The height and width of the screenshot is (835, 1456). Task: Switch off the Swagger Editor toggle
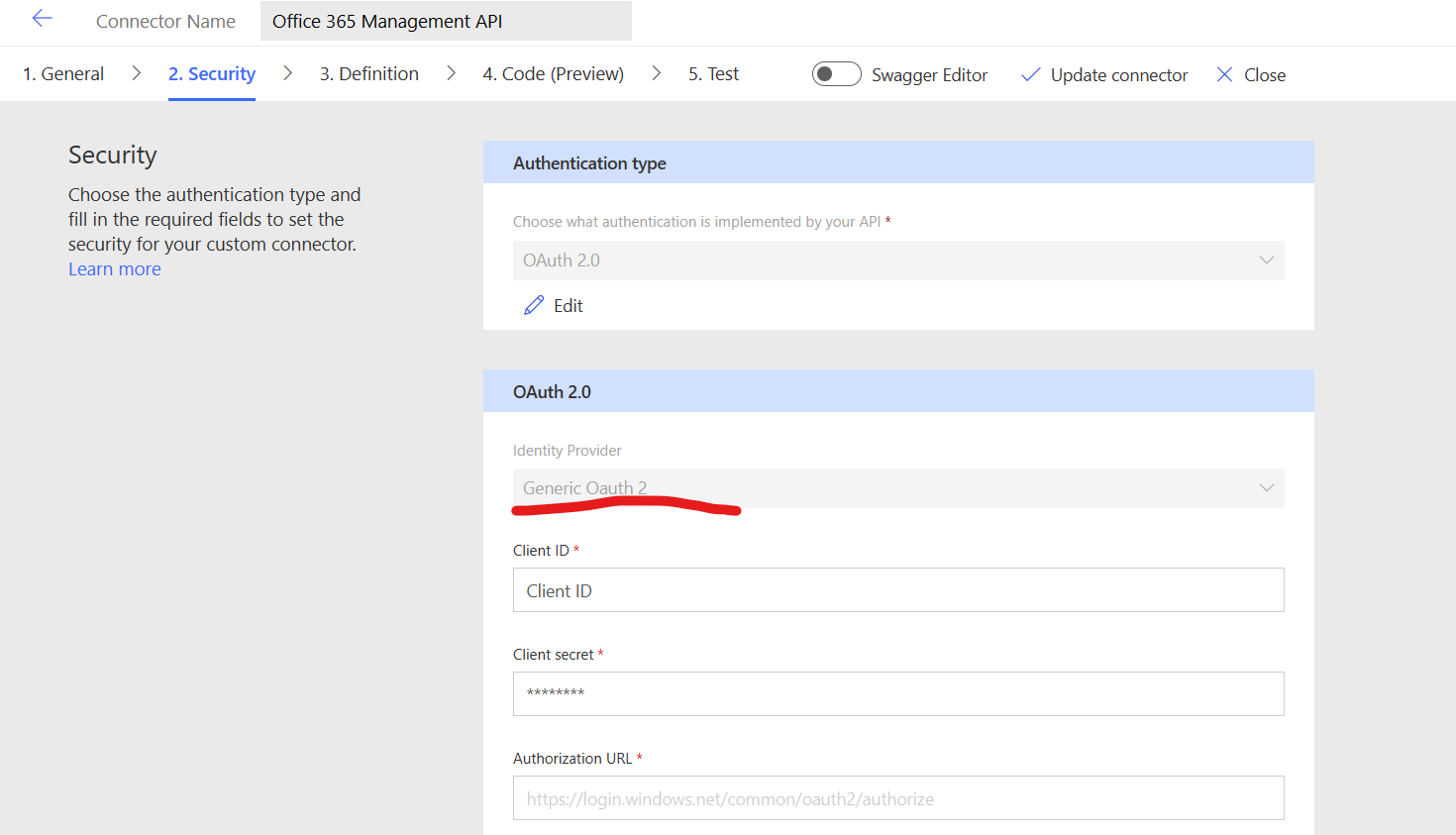[x=836, y=73]
